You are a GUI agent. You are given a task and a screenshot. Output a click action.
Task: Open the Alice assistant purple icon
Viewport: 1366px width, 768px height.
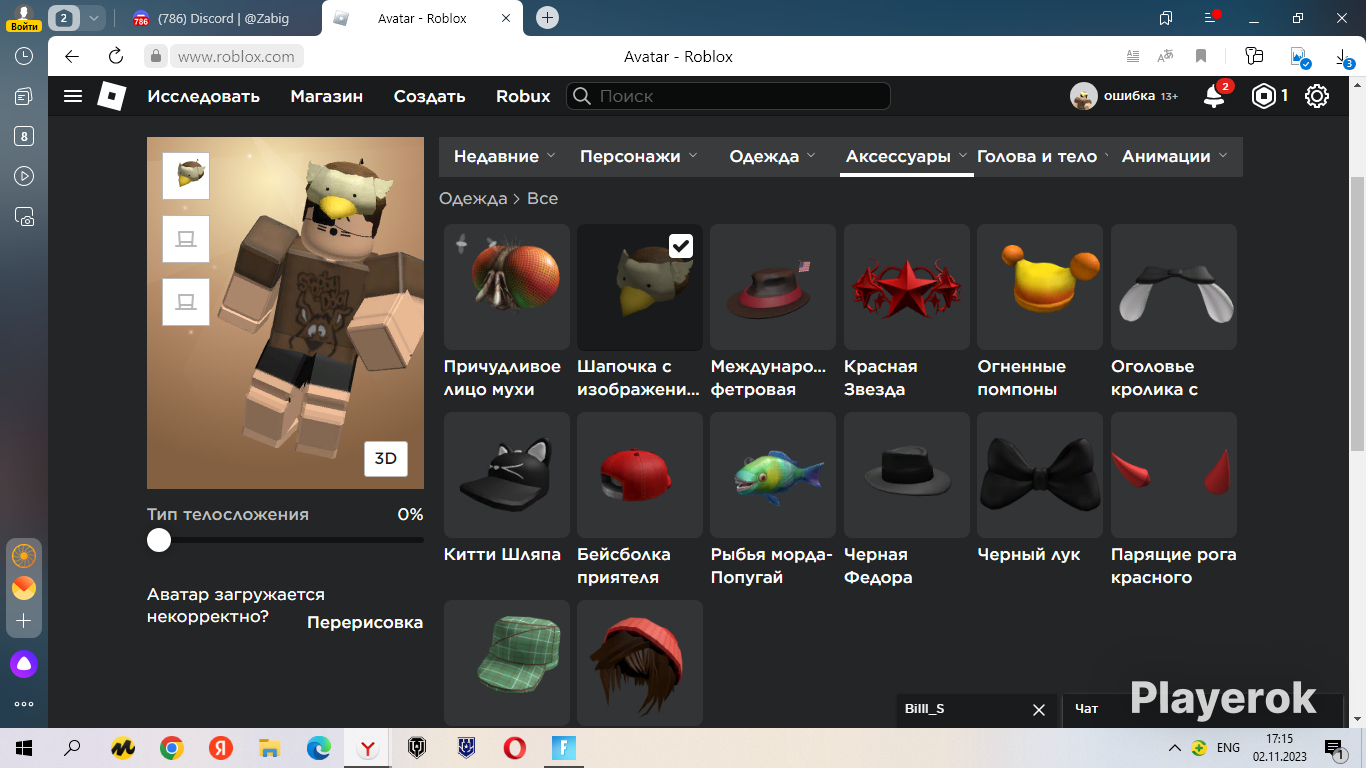tap(24, 663)
